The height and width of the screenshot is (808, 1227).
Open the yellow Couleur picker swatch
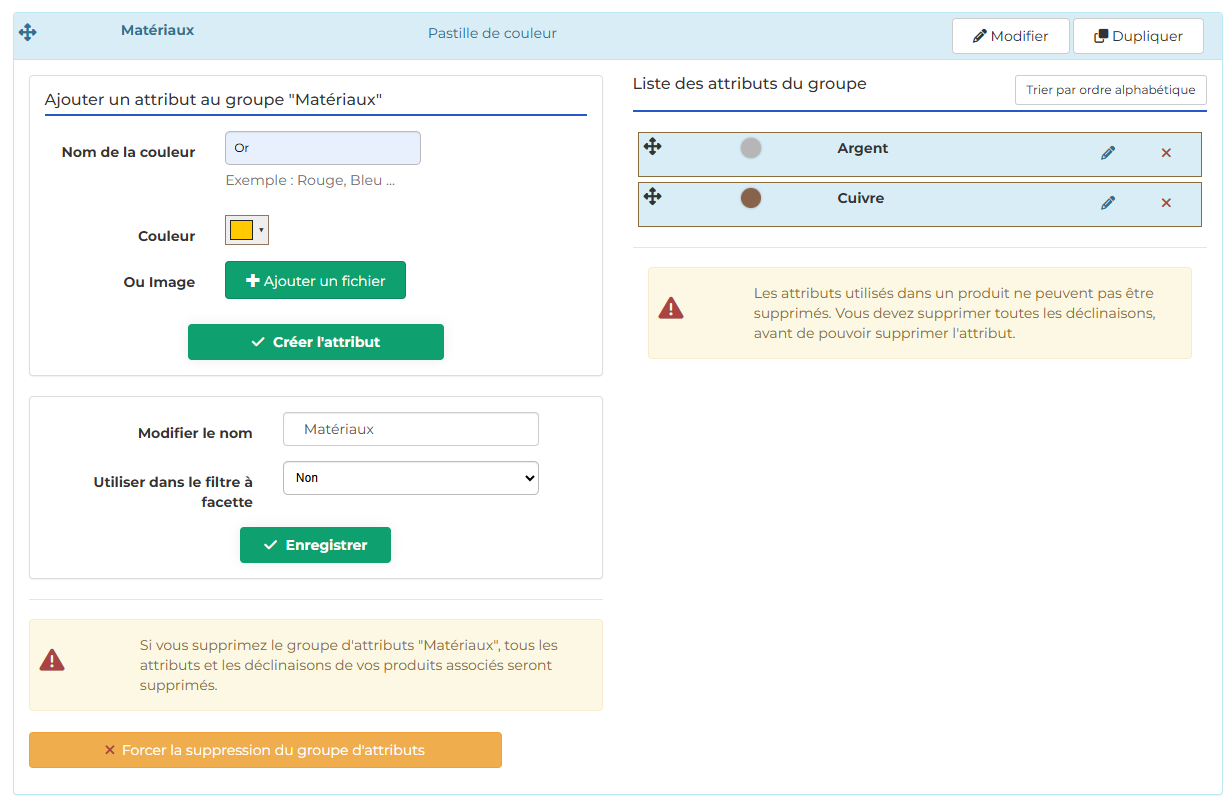(247, 230)
